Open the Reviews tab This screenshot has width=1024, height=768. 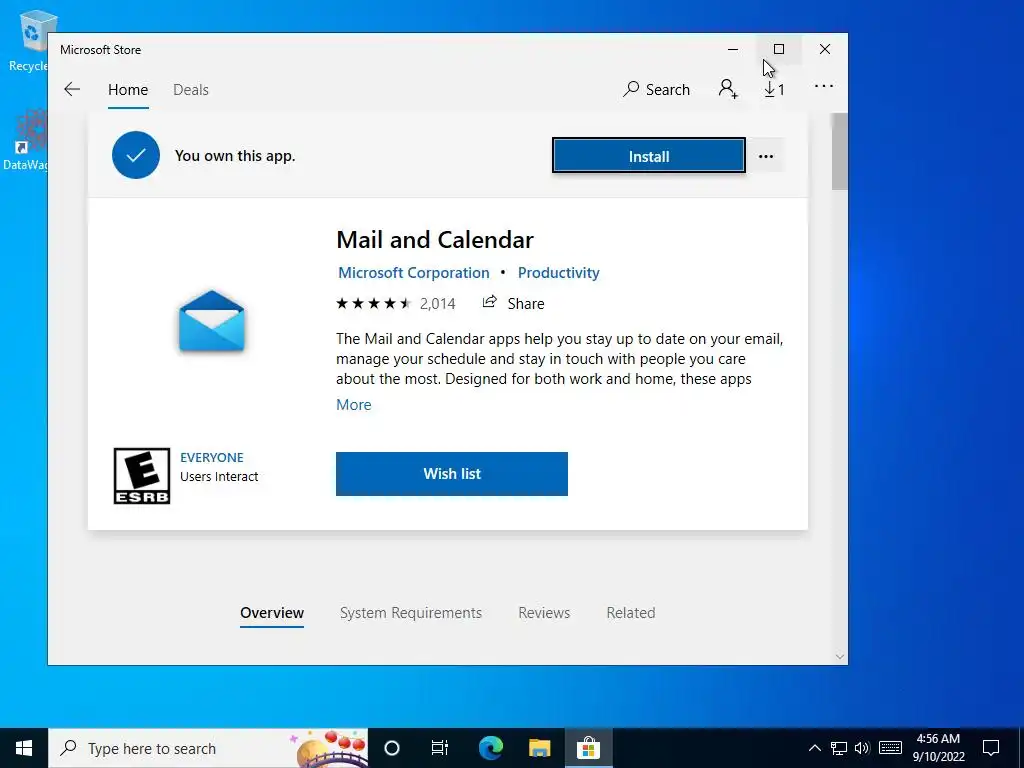click(x=544, y=613)
